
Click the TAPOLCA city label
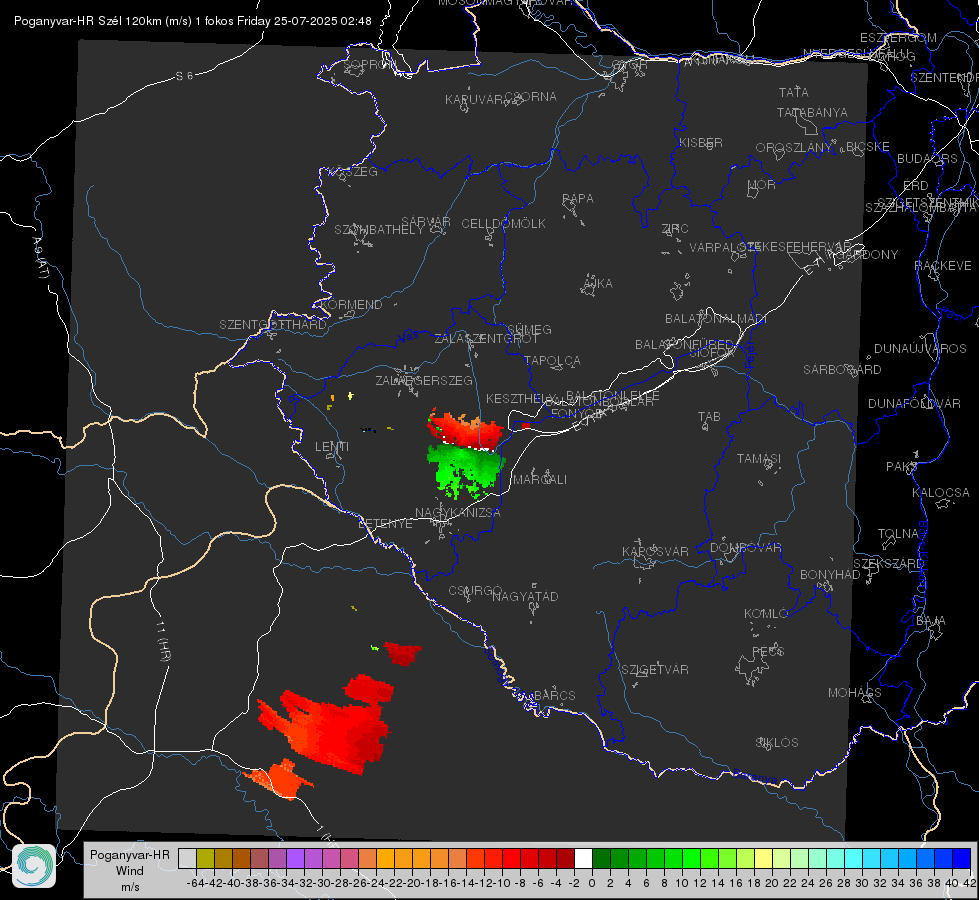(553, 360)
